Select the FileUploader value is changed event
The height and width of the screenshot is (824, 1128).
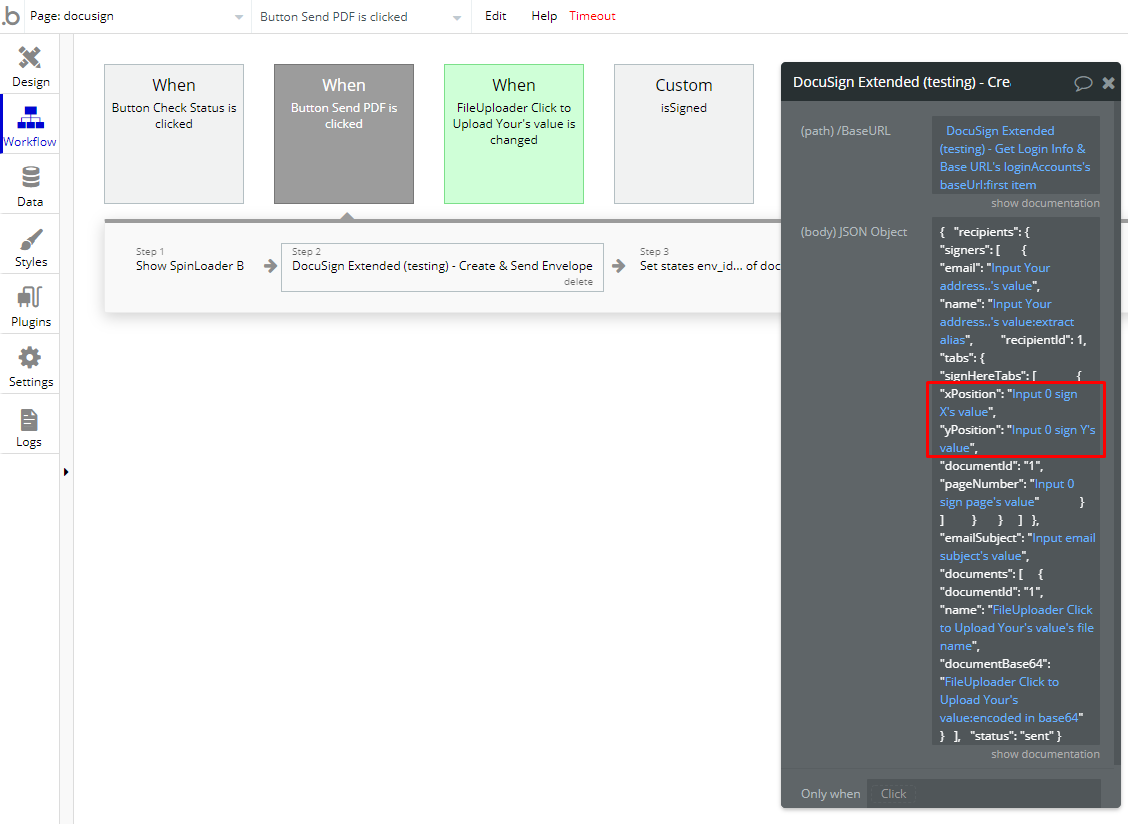[x=514, y=134]
